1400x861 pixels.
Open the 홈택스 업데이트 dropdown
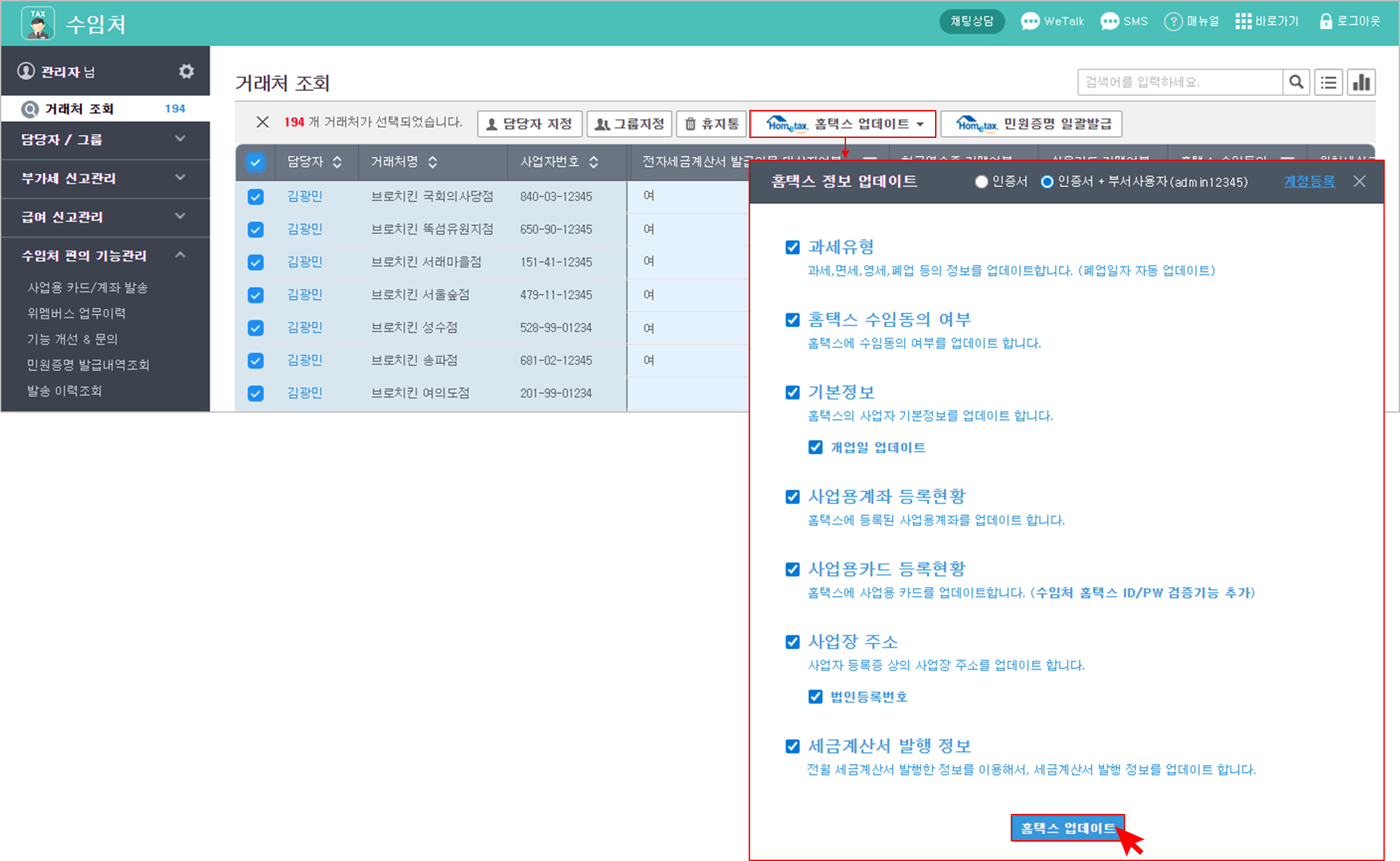point(843,124)
